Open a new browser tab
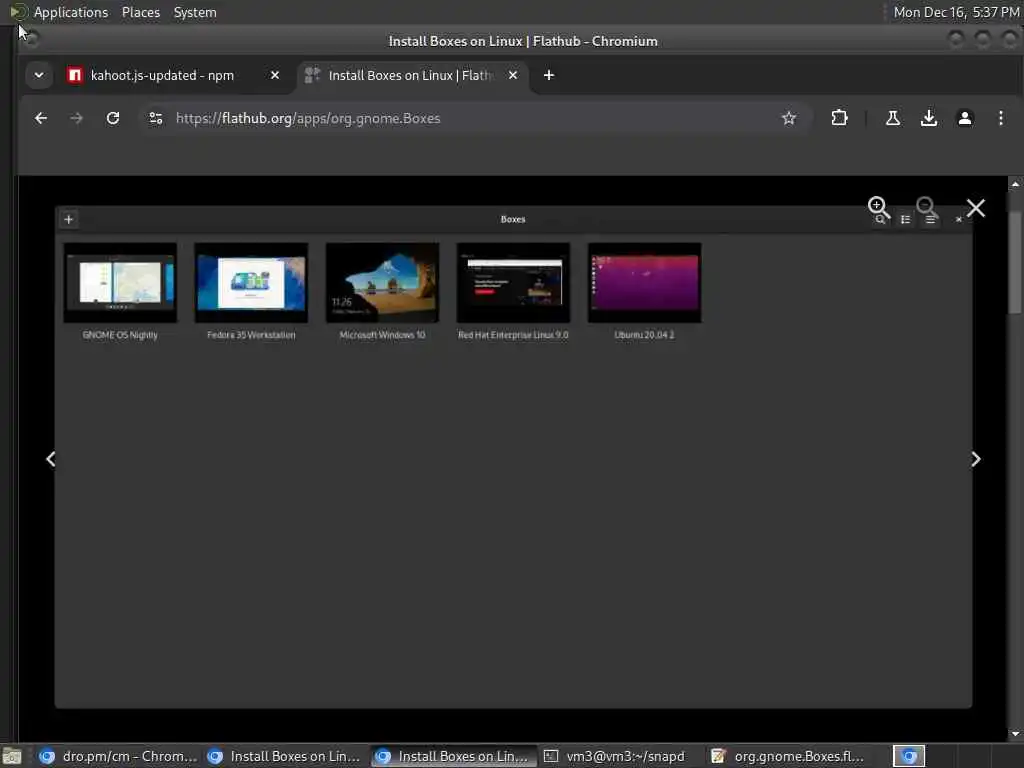1024x768 pixels. pyautogui.click(x=549, y=75)
